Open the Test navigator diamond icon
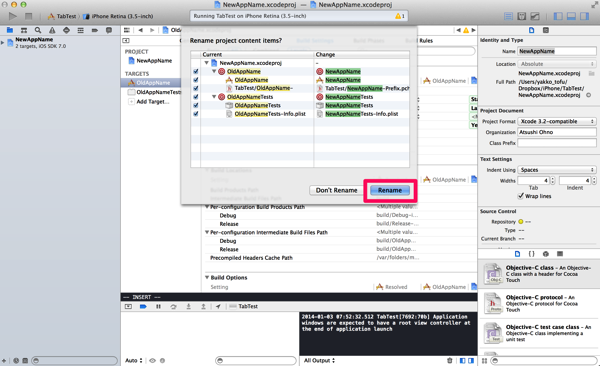The height and width of the screenshot is (366, 600). click(66, 30)
